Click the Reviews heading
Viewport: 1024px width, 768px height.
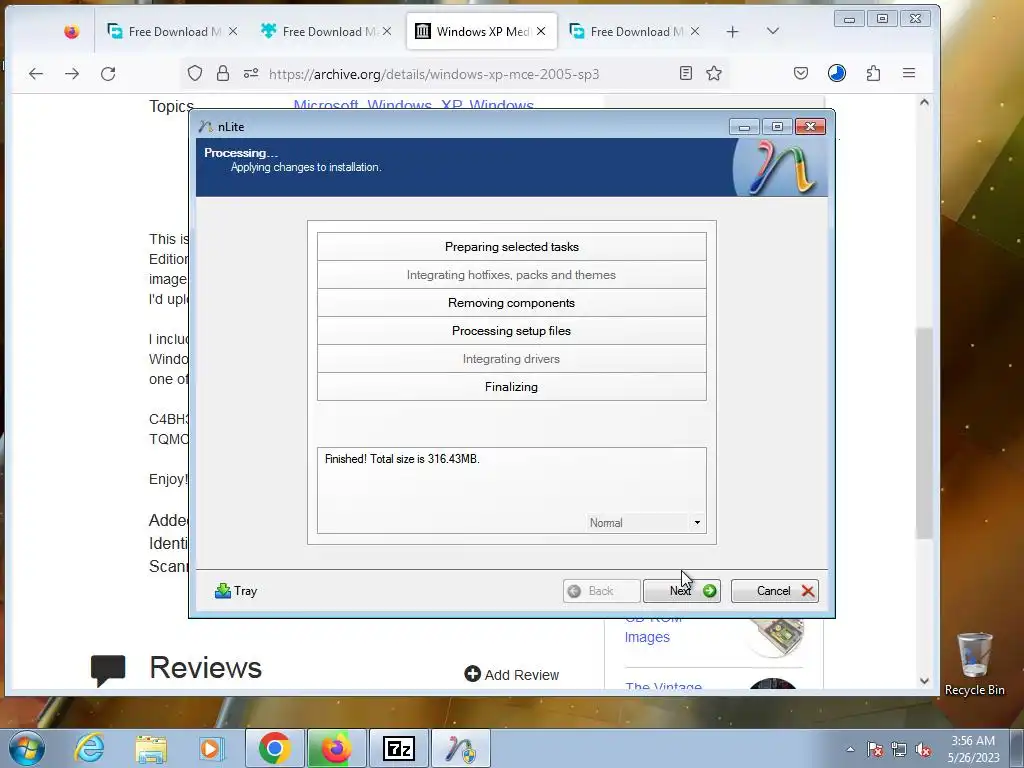[x=205, y=667]
